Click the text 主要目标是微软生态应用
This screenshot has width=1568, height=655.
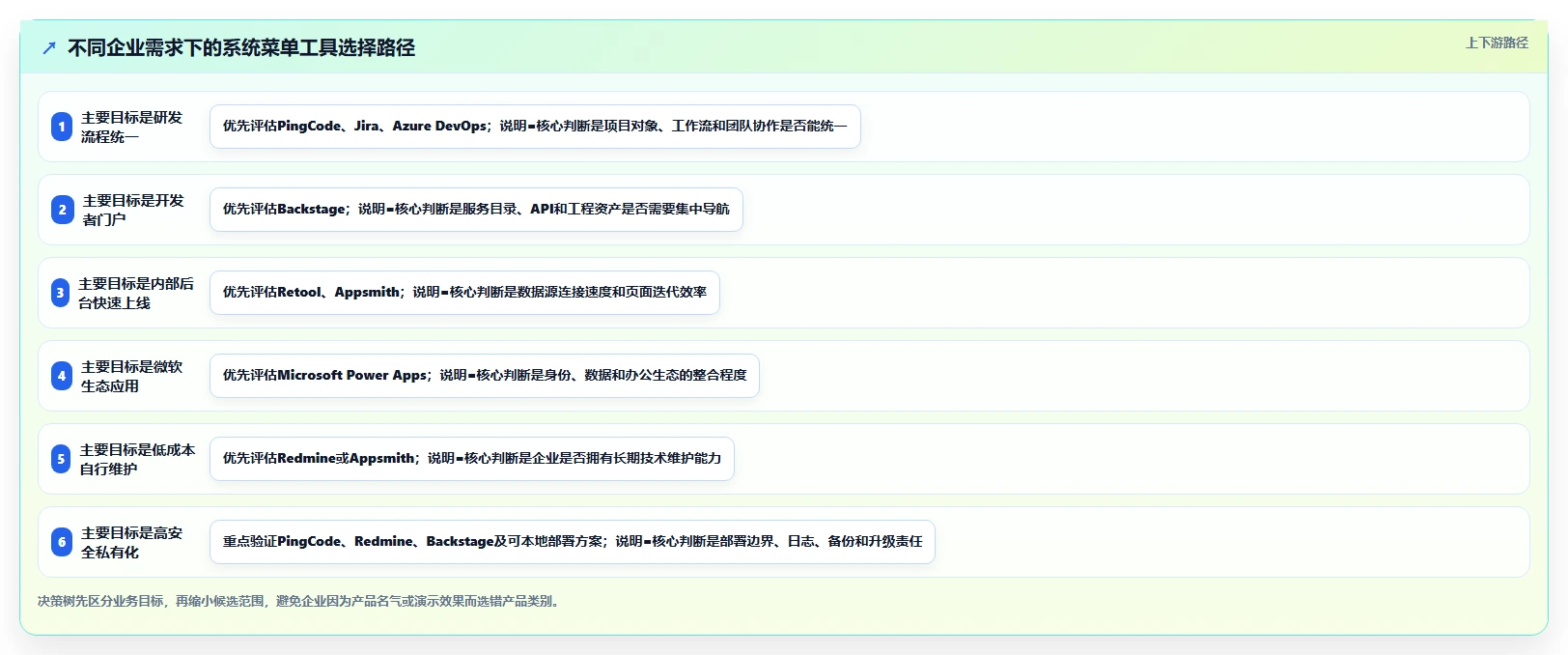131,376
